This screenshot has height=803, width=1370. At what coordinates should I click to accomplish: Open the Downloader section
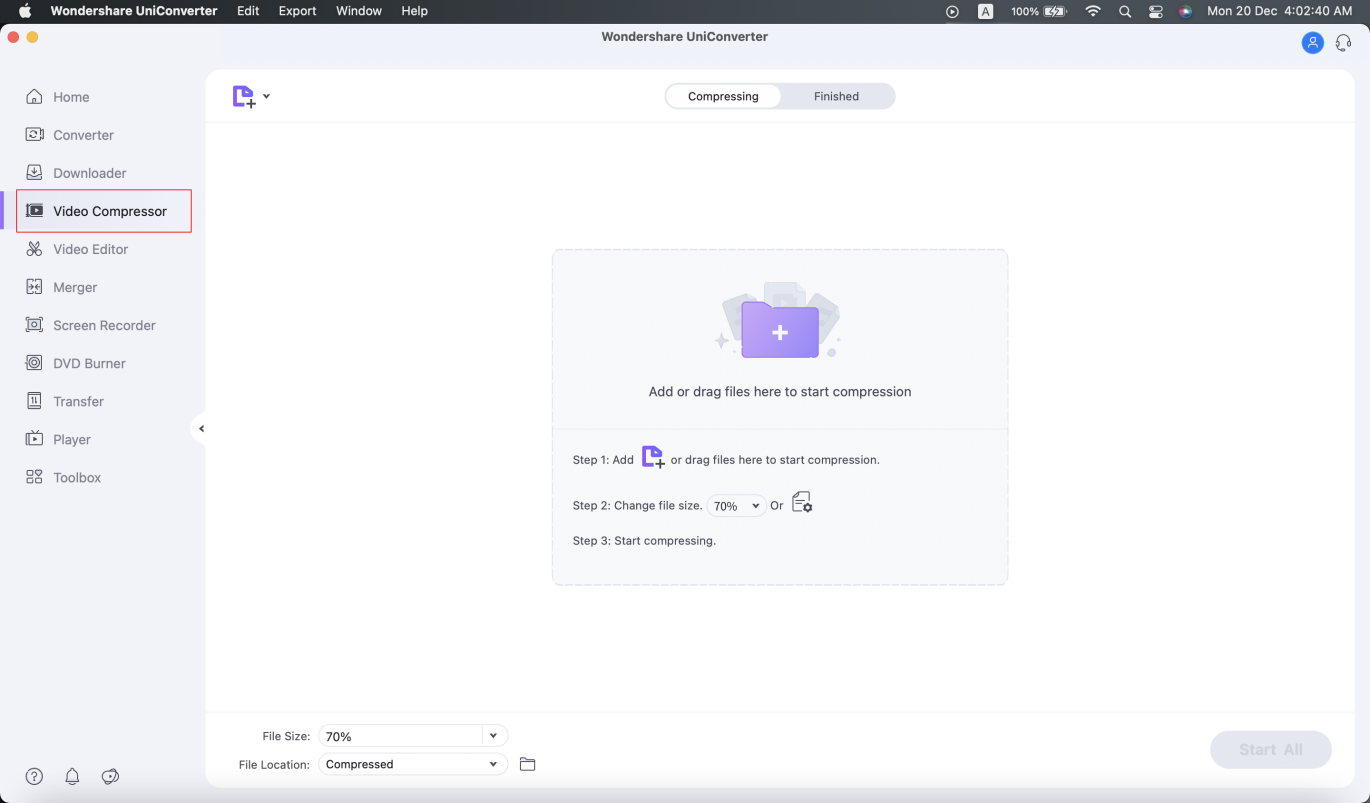[75, 173]
